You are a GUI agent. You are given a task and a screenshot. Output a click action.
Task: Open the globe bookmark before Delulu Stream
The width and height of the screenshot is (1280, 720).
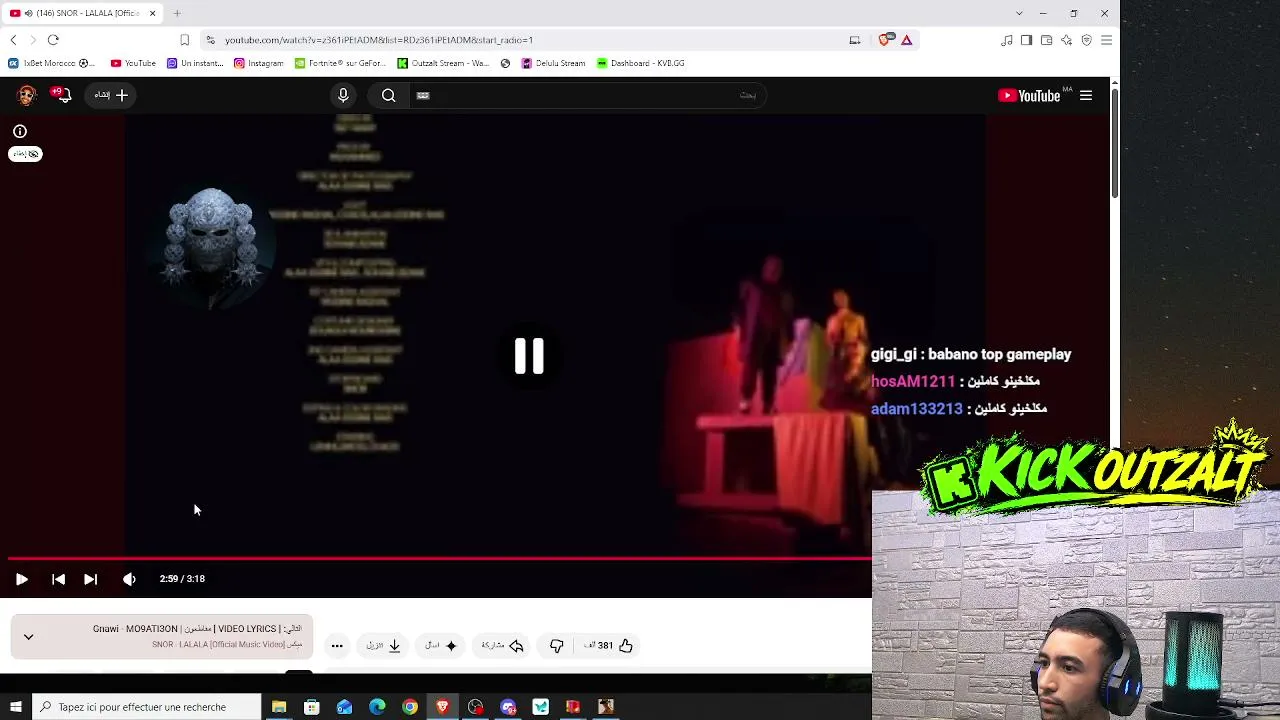506,63
